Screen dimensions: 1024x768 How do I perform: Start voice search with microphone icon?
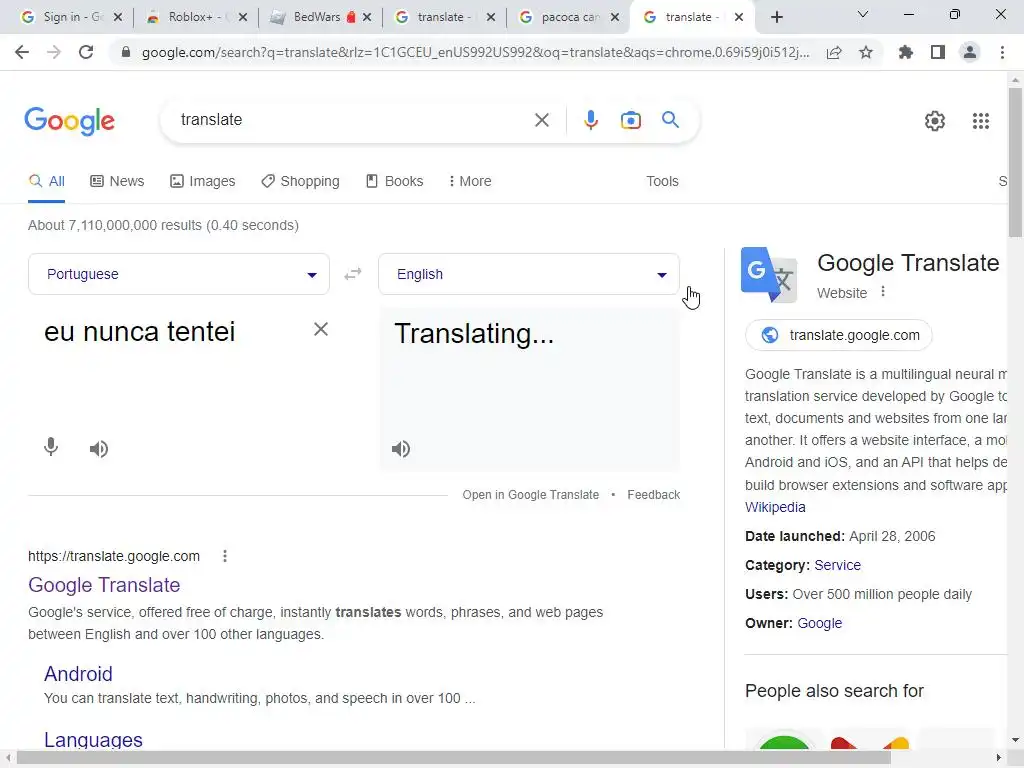point(590,120)
